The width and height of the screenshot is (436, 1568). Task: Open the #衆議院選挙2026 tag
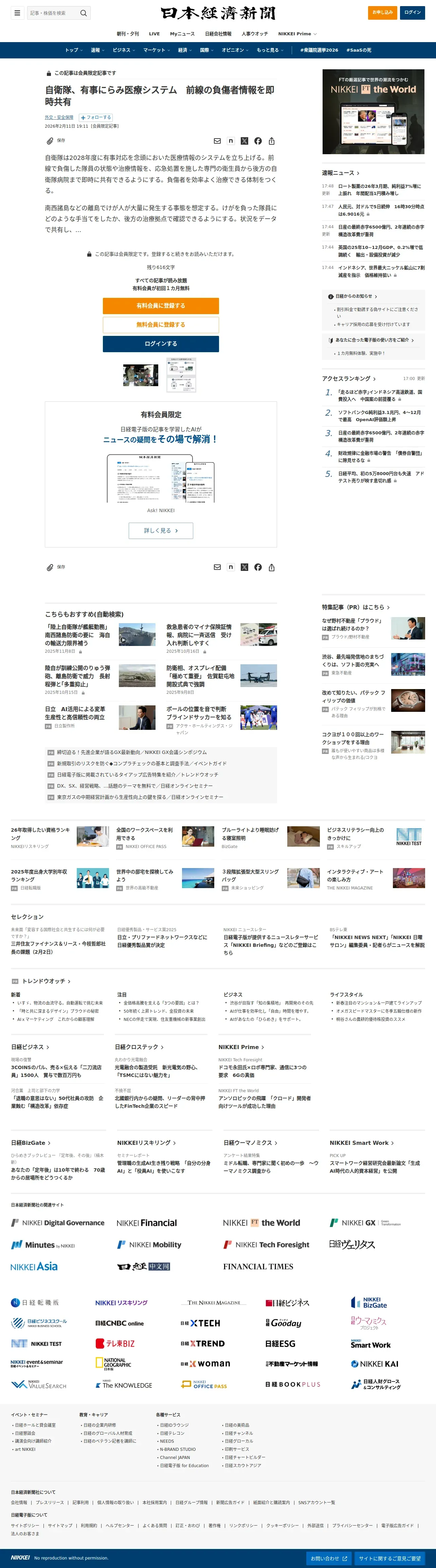[x=319, y=50]
